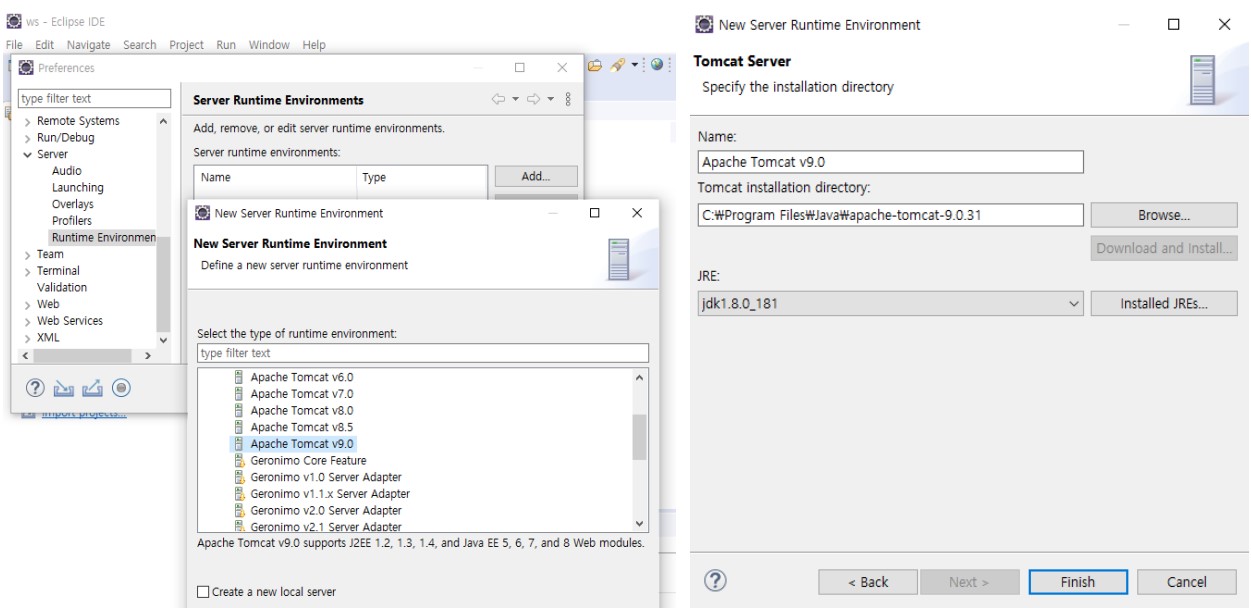Open the Run menu
This screenshot has width=1251, height=608.
pos(226,45)
